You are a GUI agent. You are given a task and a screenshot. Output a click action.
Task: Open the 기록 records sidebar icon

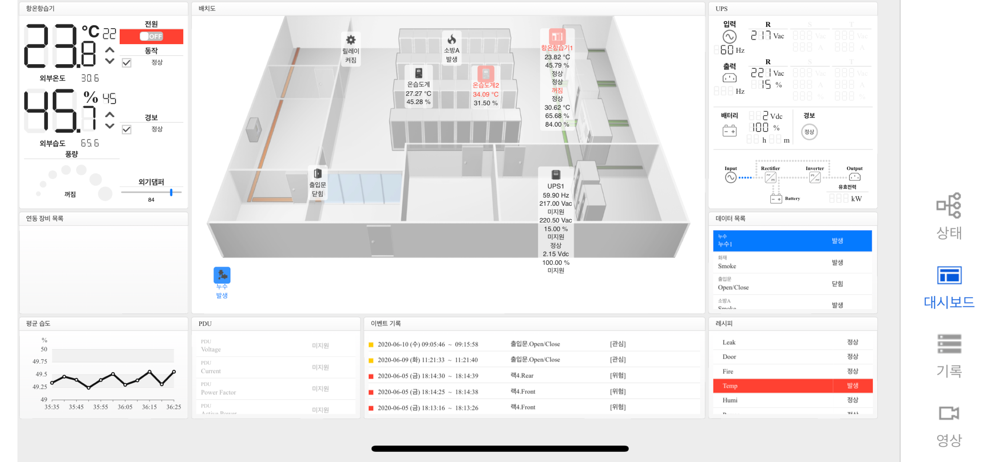[x=949, y=344]
